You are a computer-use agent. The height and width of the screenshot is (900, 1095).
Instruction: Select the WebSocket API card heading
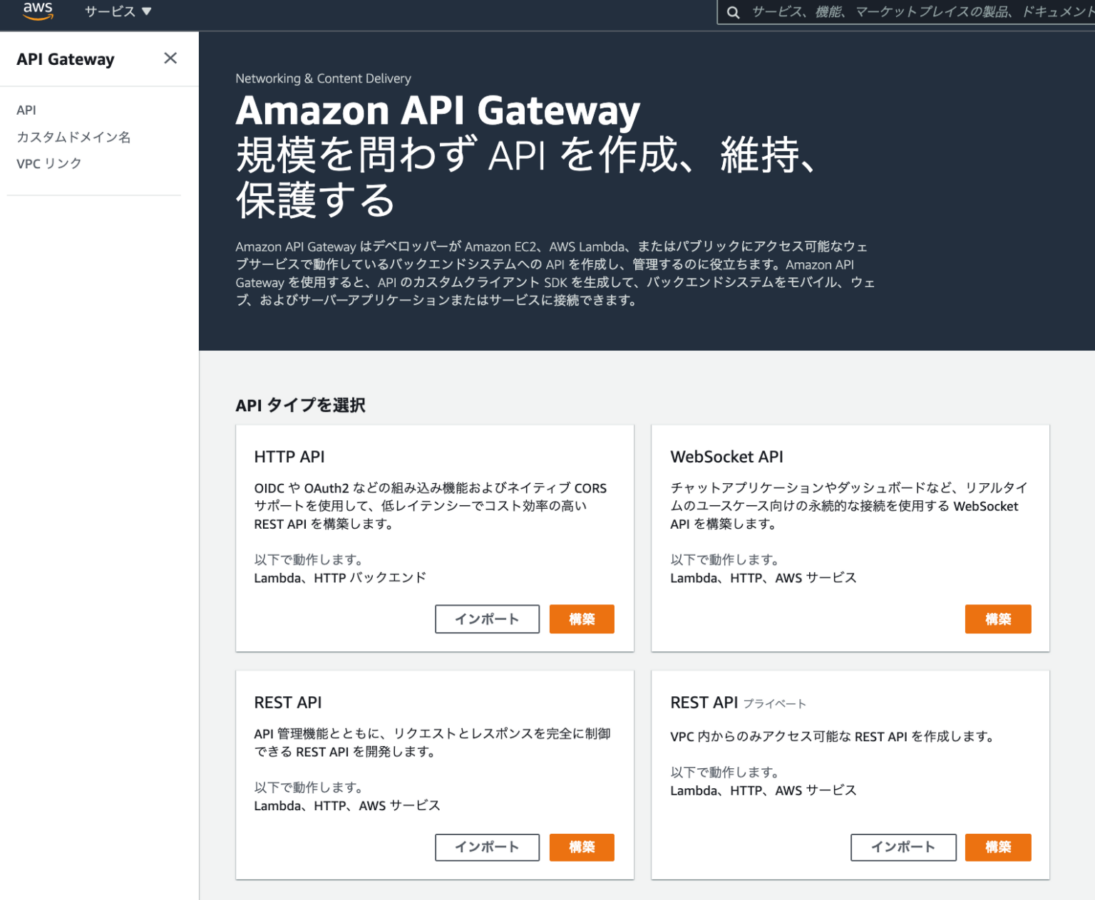(x=726, y=456)
